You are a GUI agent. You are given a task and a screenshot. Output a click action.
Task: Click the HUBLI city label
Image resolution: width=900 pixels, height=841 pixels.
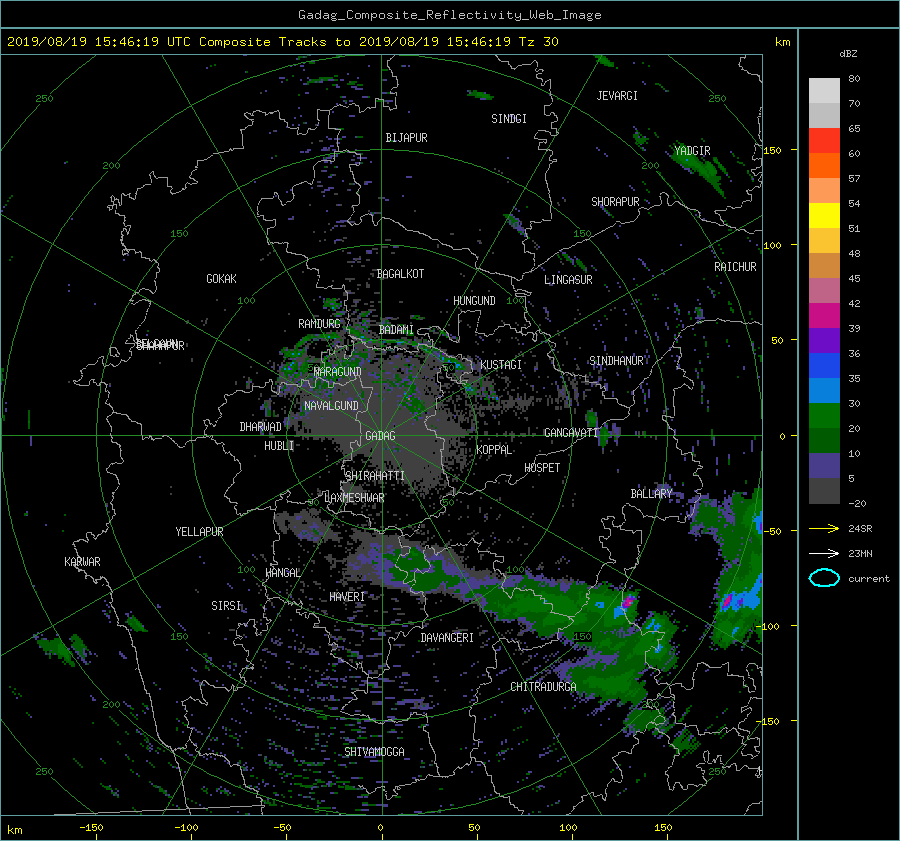click(x=279, y=446)
